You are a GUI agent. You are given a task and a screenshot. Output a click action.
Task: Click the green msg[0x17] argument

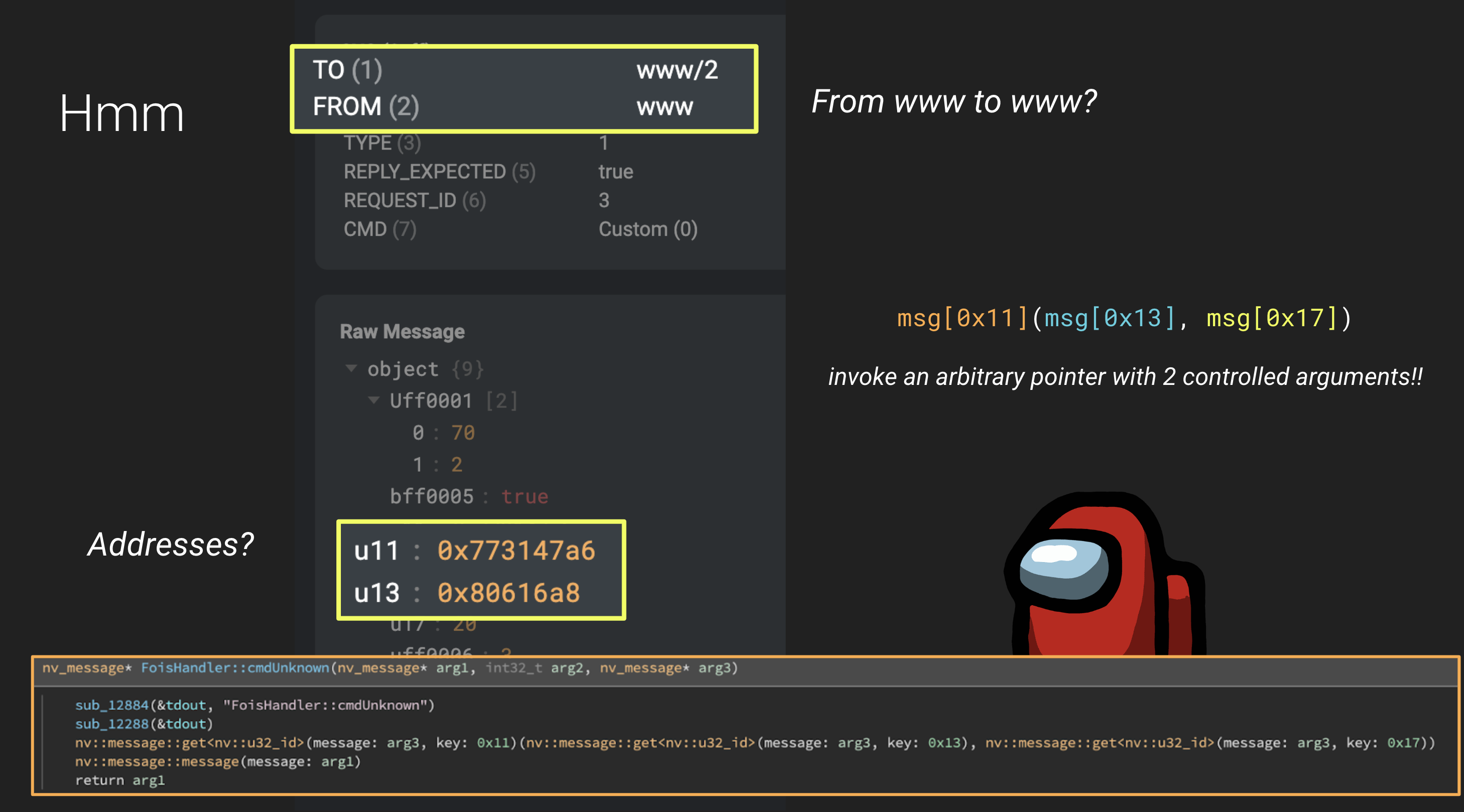(x=1272, y=318)
